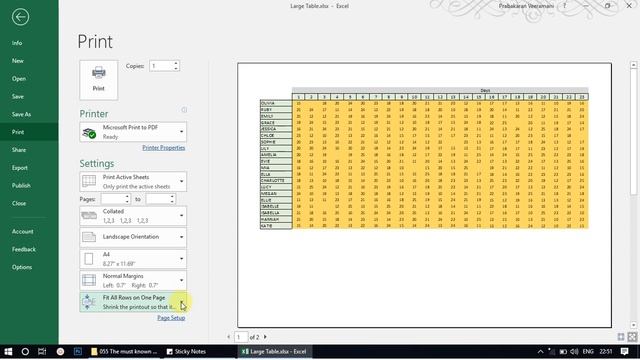Click the current page number field
This screenshot has width=640, height=360.
click(x=241, y=337)
